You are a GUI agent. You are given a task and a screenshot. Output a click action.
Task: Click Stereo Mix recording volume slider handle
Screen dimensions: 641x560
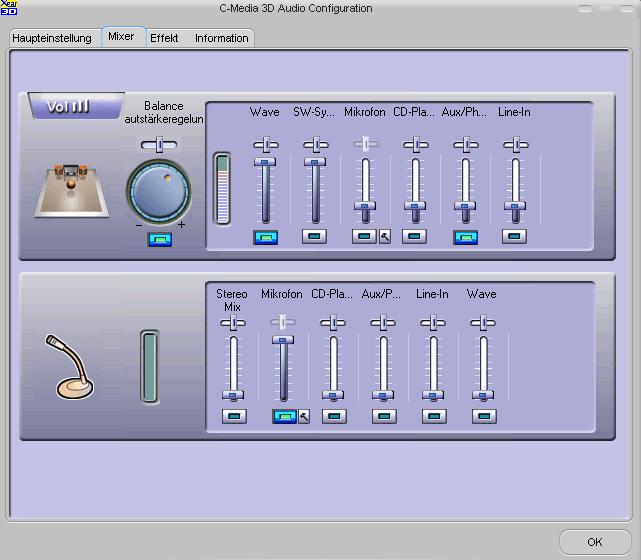[233, 395]
